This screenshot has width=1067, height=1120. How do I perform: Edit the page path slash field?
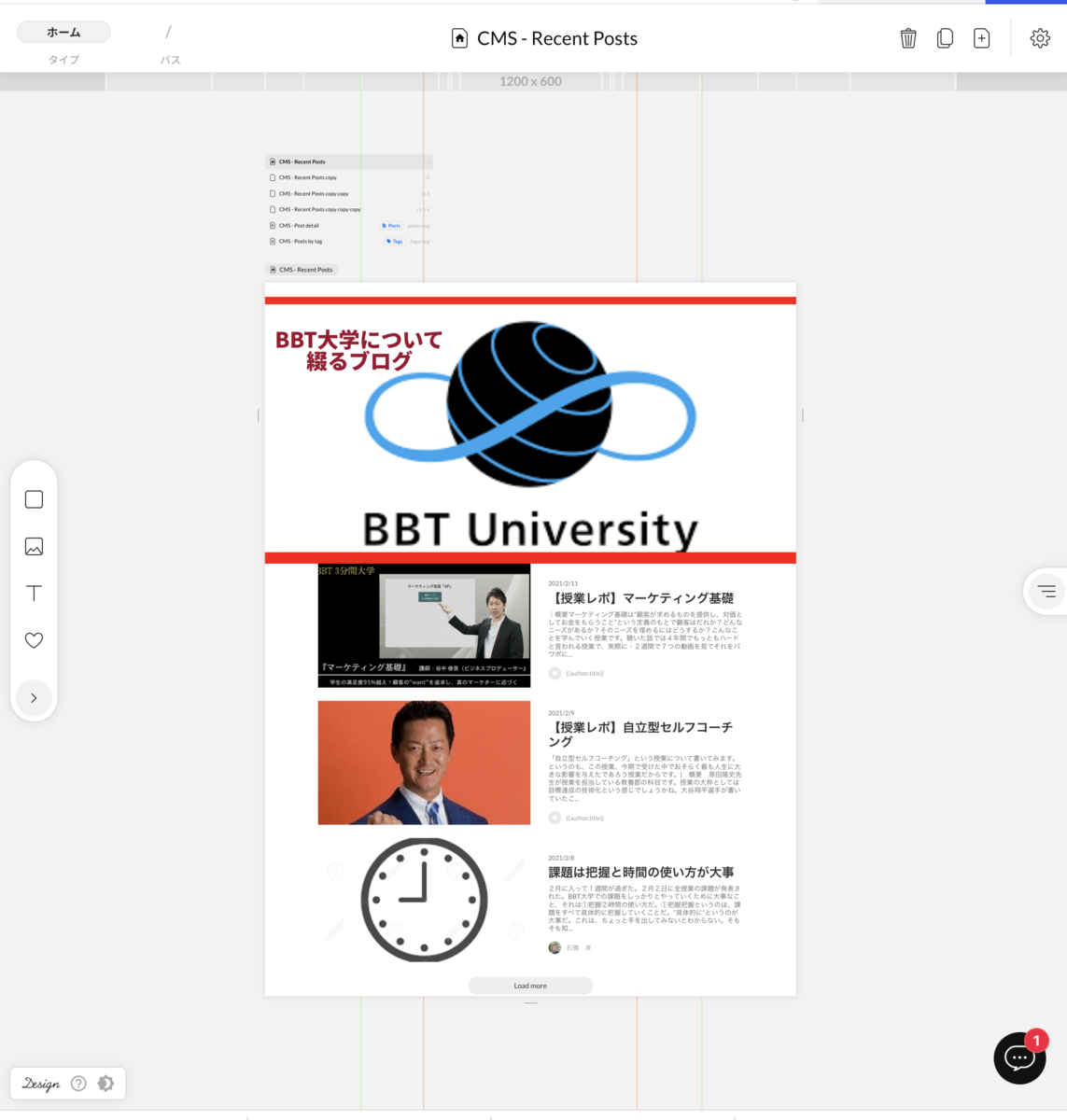tap(169, 32)
